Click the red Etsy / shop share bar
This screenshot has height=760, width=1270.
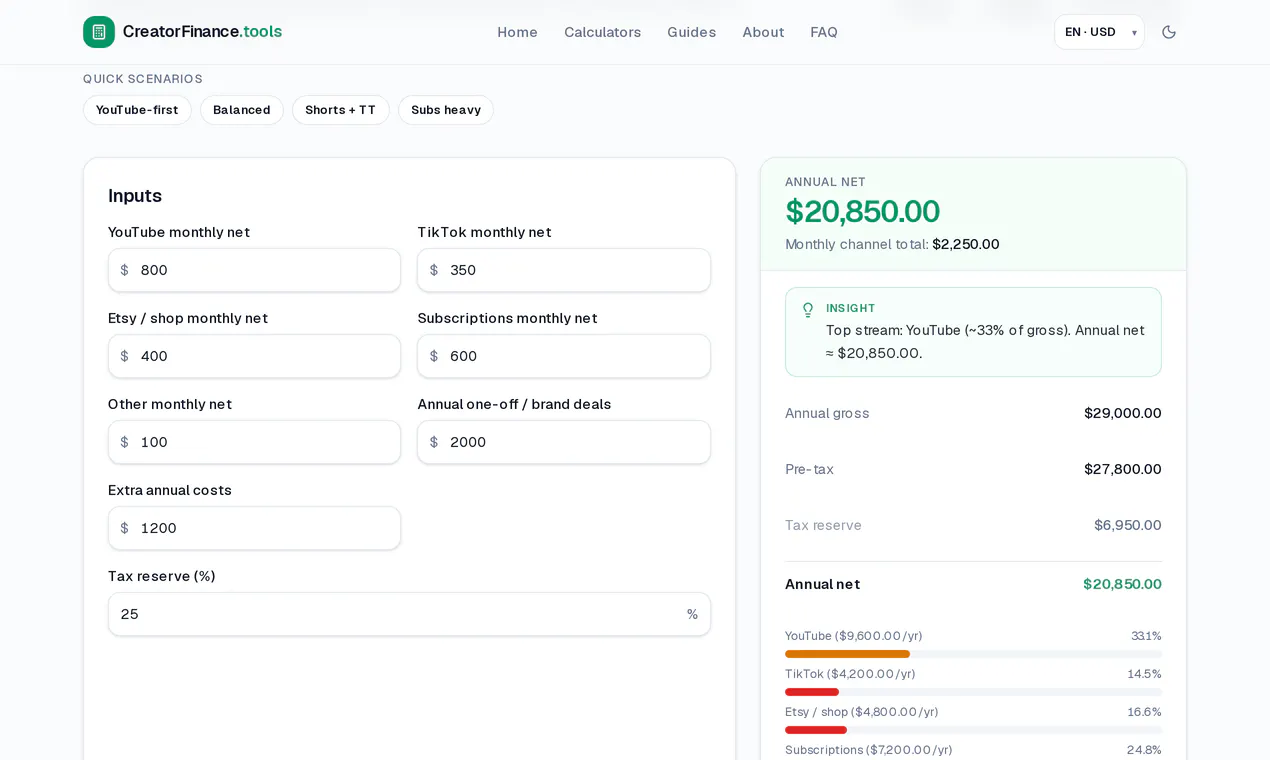coord(816,730)
